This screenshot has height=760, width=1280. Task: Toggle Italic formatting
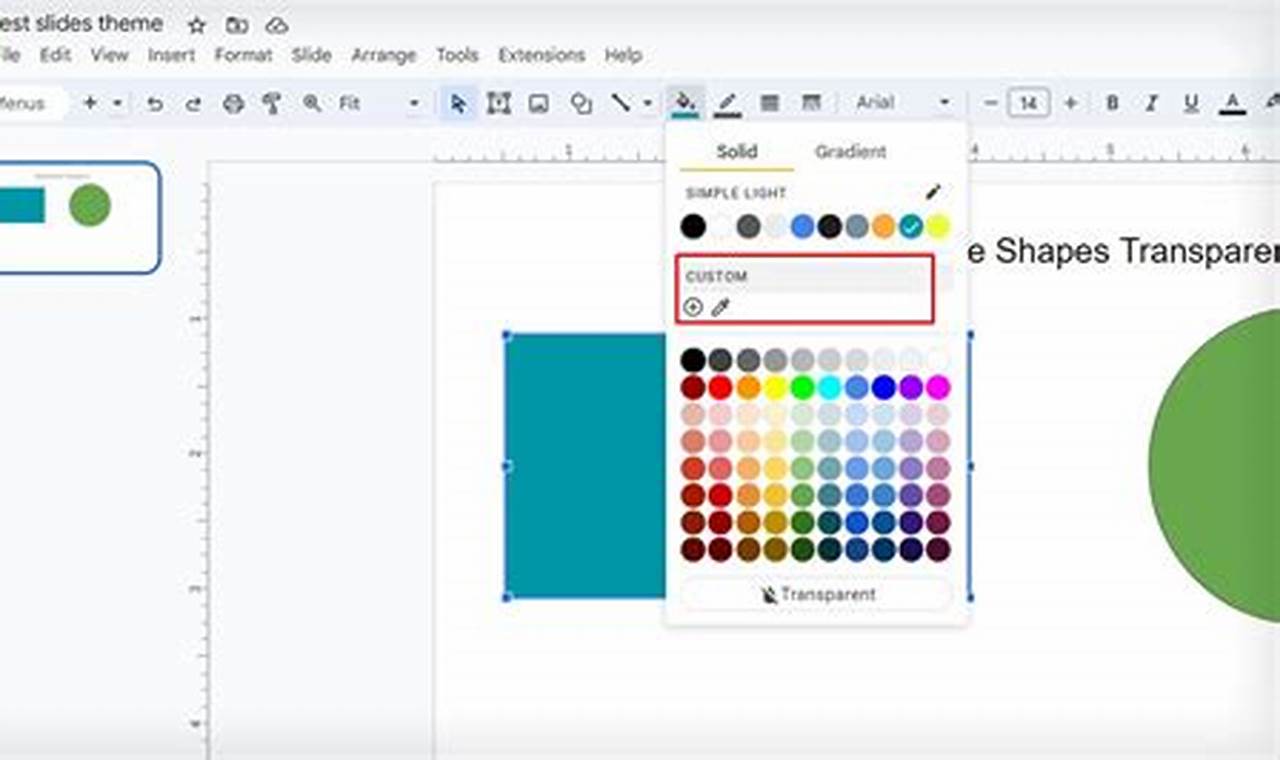click(1151, 102)
